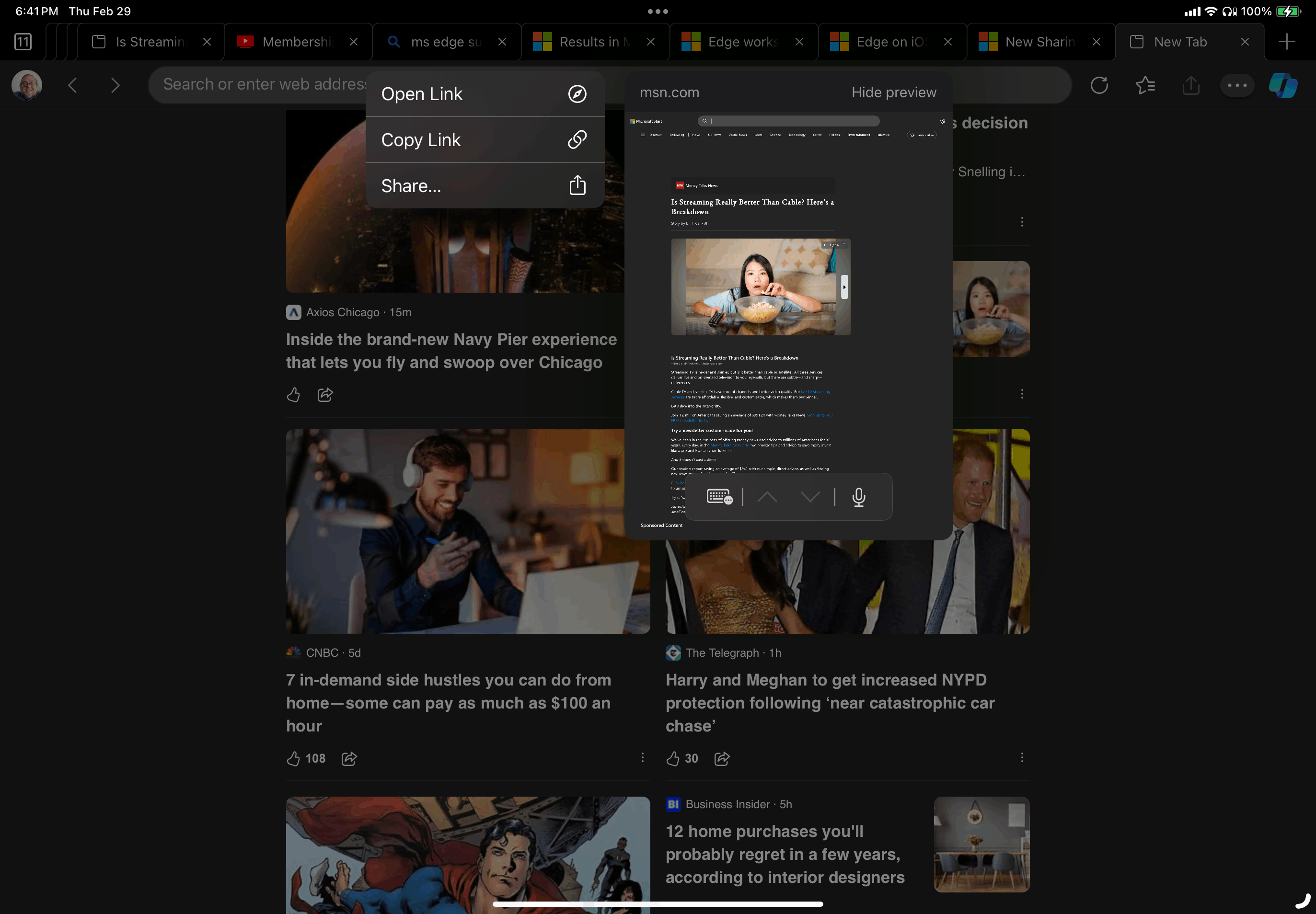
Task: Open a new tab with plus button
Action: (1286, 42)
